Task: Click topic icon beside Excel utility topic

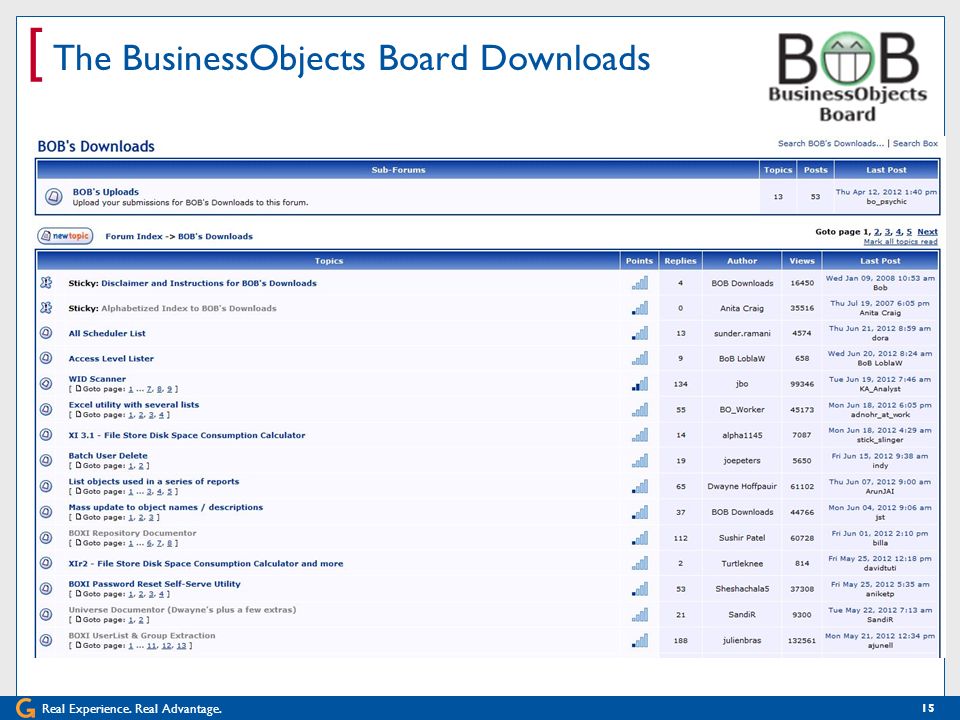Action: (46, 409)
